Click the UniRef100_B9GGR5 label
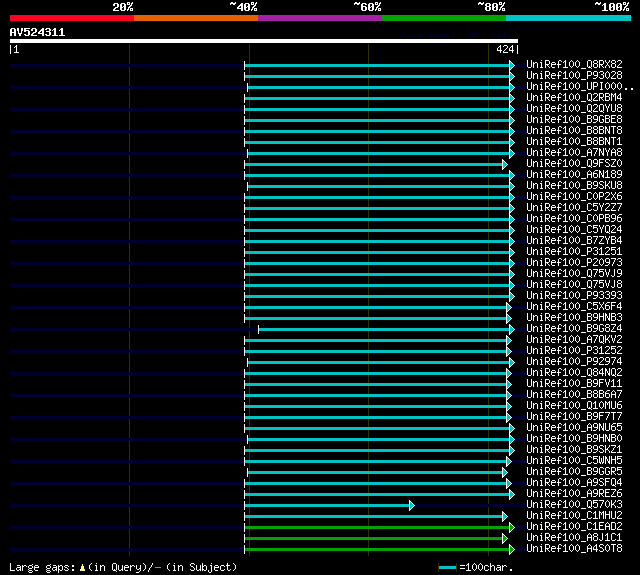The height and width of the screenshot is (575, 640). pos(574,472)
